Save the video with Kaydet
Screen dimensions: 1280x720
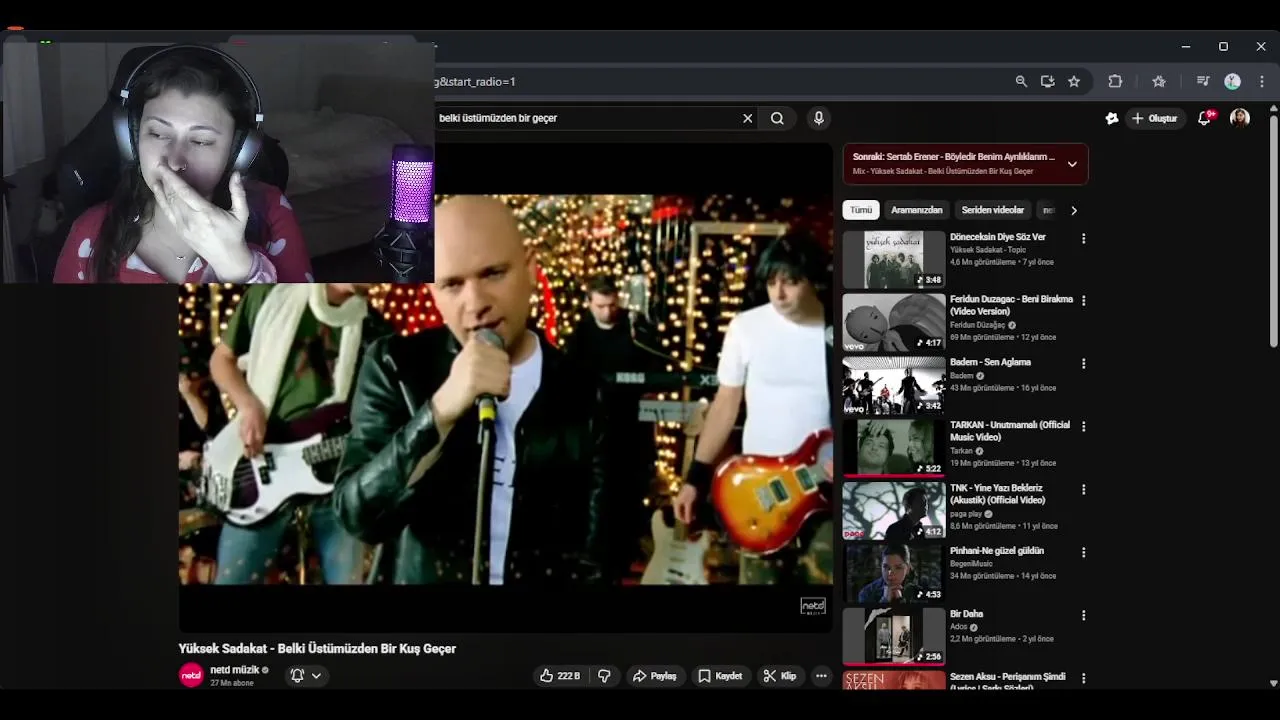720,676
